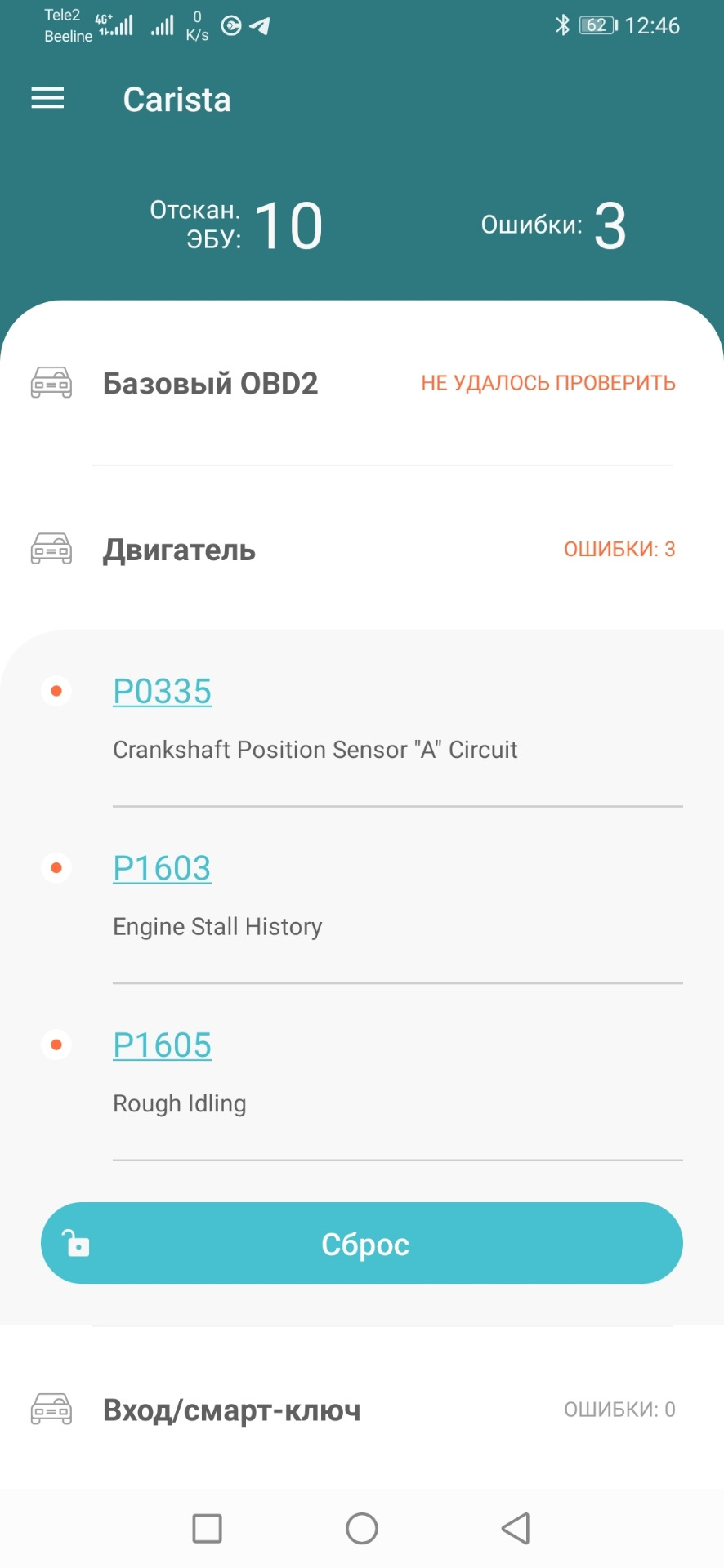This screenshot has width=724, height=1568.
Task: Open the P1605 error code link
Action: [x=162, y=1045]
